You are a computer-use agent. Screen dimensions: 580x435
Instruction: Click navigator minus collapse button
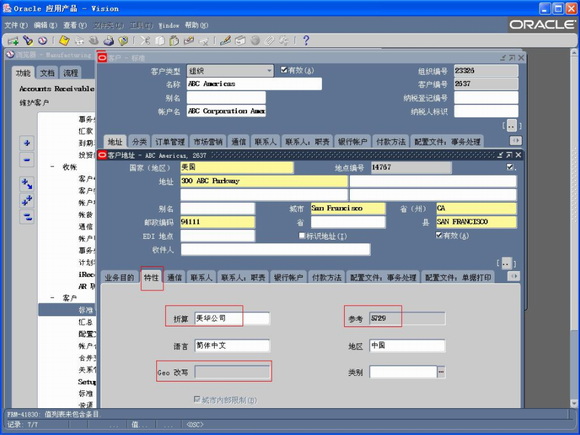pos(27,160)
